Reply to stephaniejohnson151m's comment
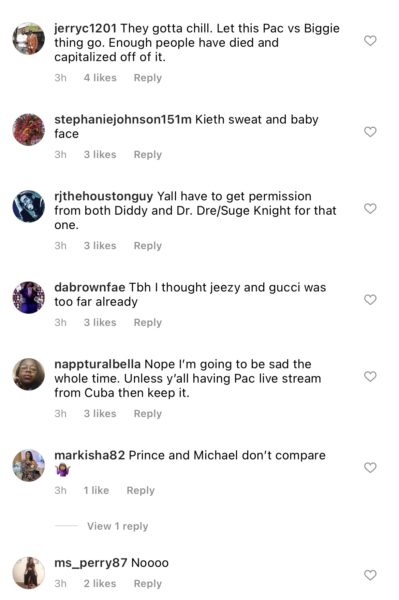The height and width of the screenshot is (600, 399). pyautogui.click(x=148, y=155)
